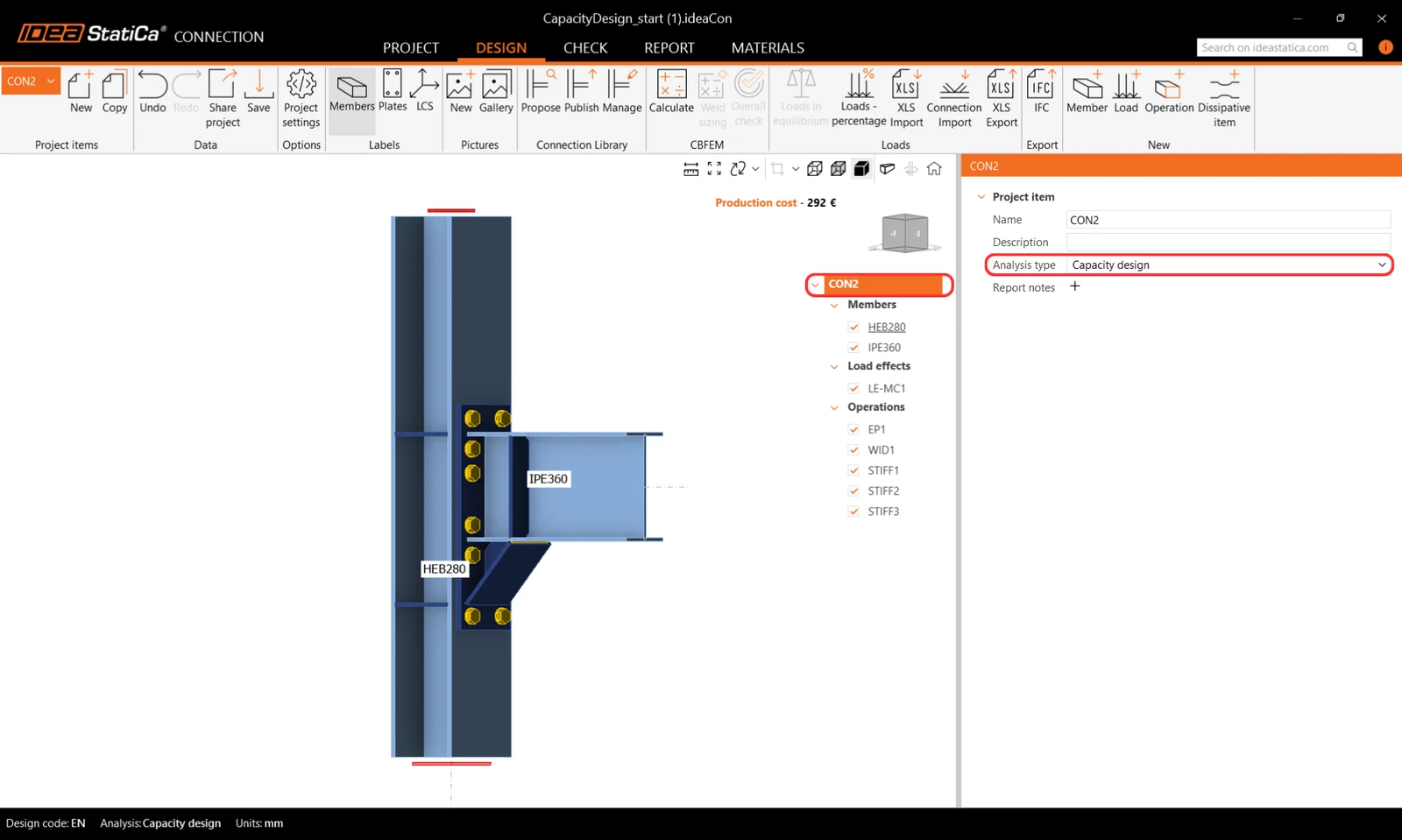
Task: Reset view with the home icon
Action: pos(934,169)
